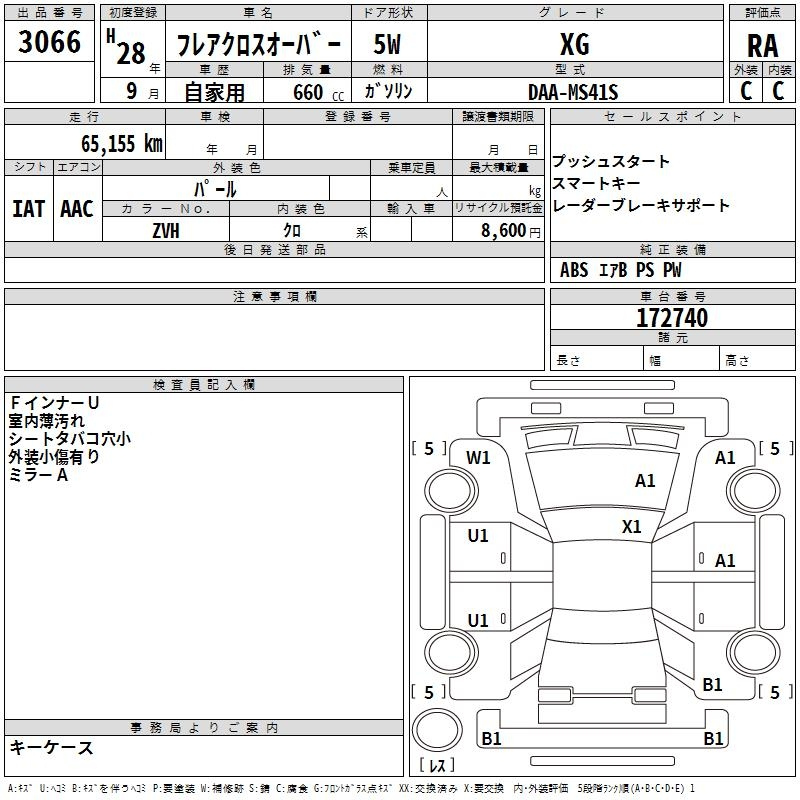Click the damage code legend at bottom
Image resolution: width=800 pixels, height=800 pixels.
tap(351, 788)
